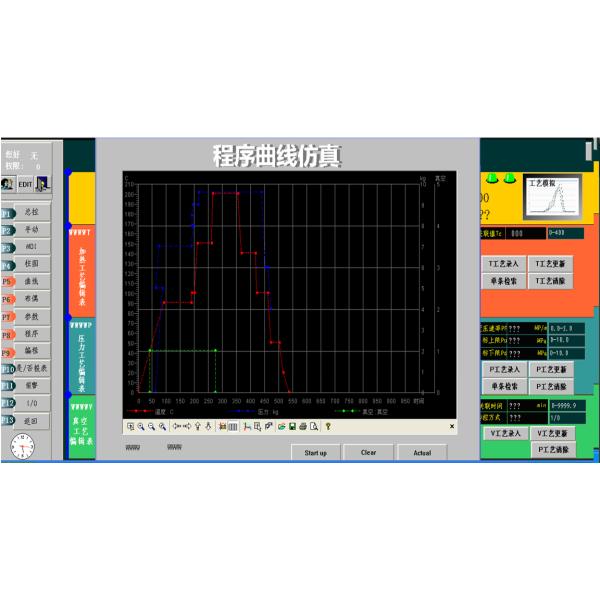Click the T工艺录入 button

point(503,264)
